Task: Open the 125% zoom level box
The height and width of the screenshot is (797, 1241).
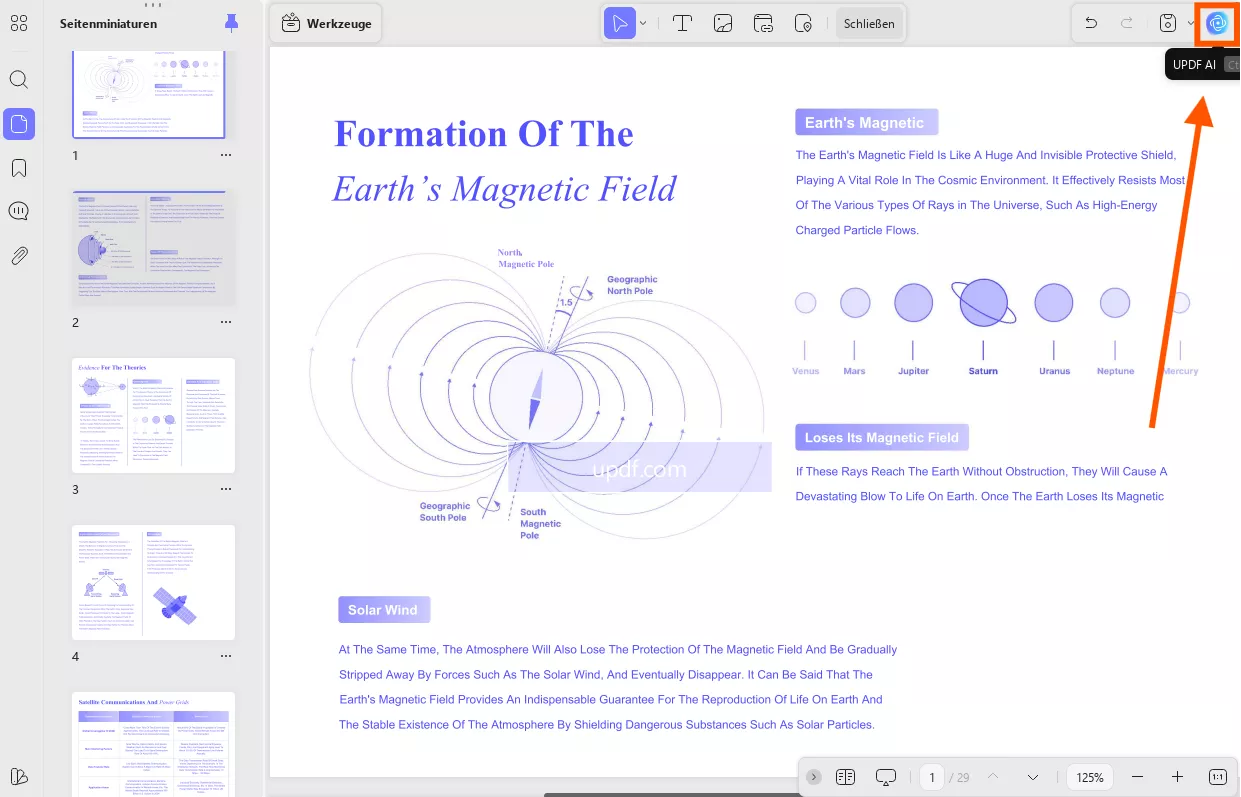Action: (x=1090, y=777)
